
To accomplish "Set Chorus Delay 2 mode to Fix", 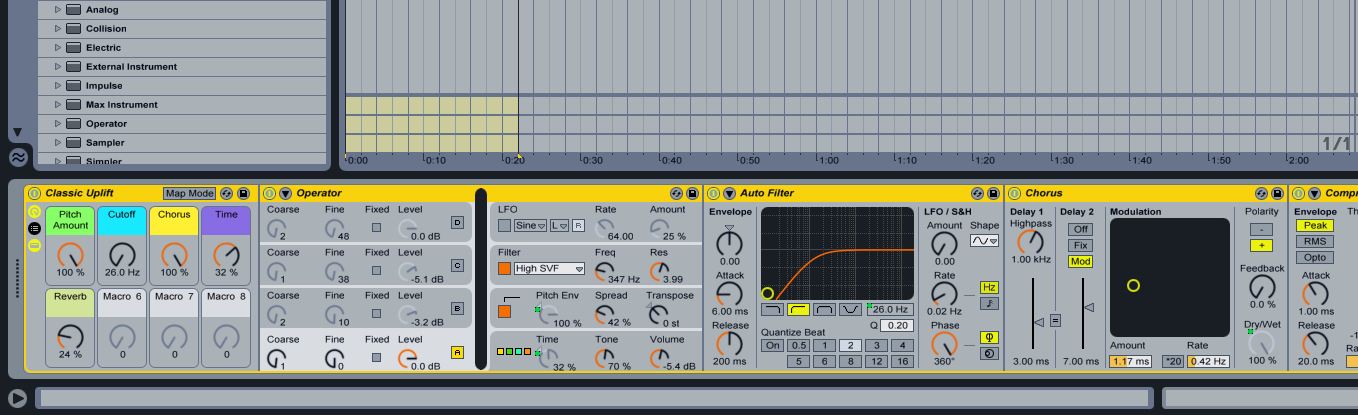I will click(x=1080, y=245).
